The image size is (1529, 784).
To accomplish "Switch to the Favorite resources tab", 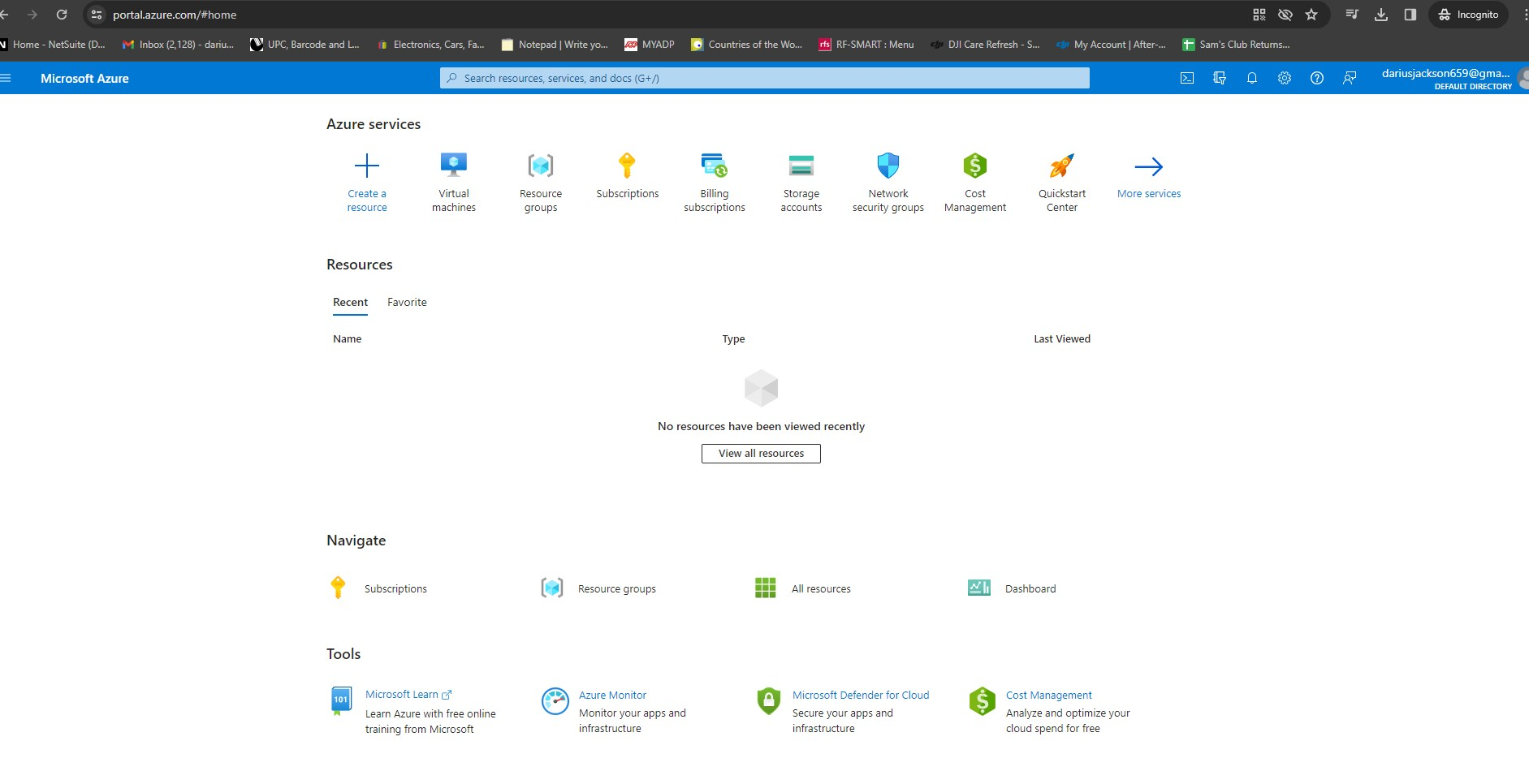I will [x=407, y=302].
